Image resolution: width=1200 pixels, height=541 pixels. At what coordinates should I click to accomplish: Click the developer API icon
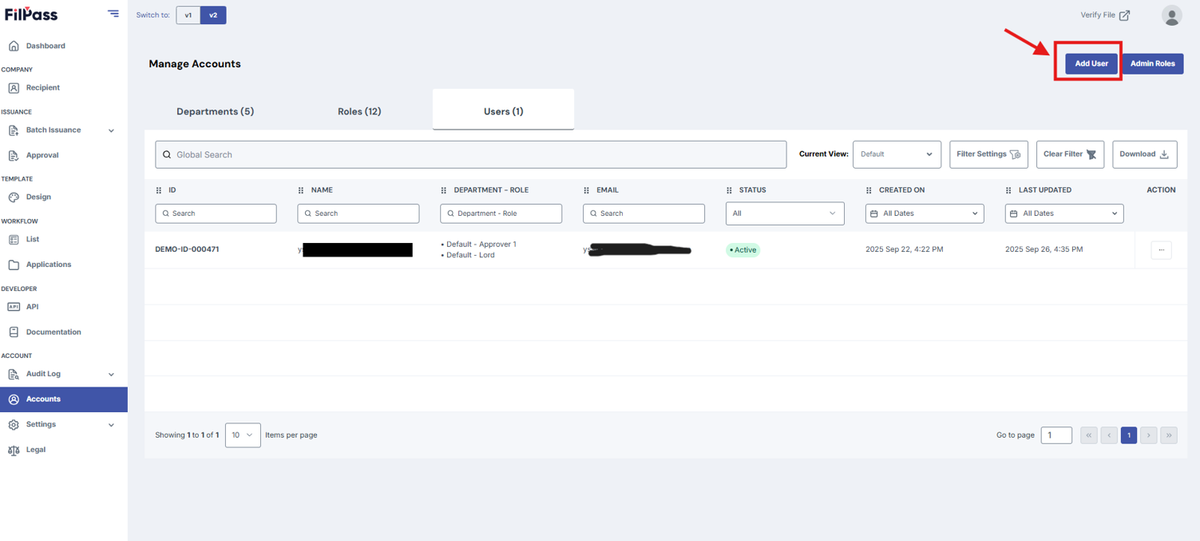[x=14, y=307]
